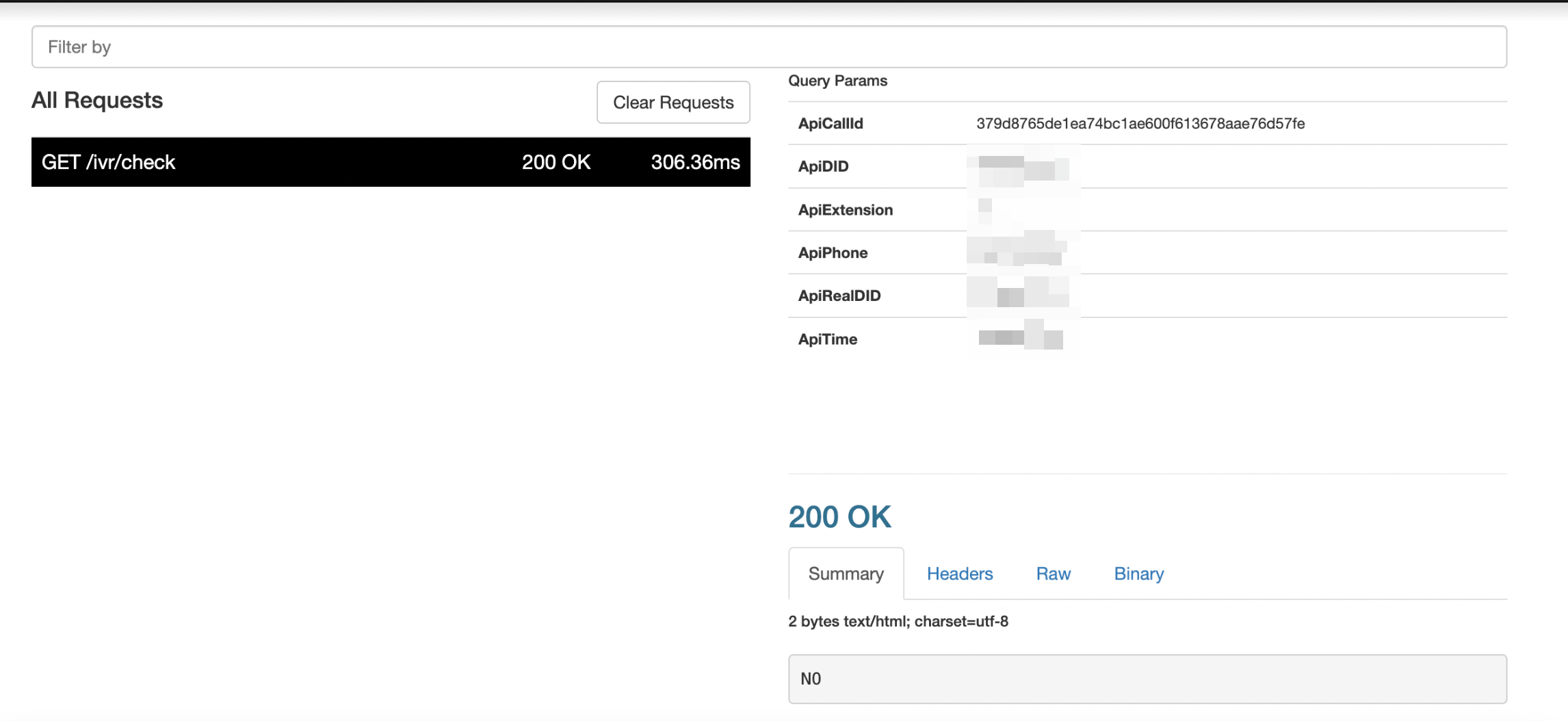This screenshot has width=1568, height=721.
Task: Show the Binary response tab
Action: point(1138,573)
